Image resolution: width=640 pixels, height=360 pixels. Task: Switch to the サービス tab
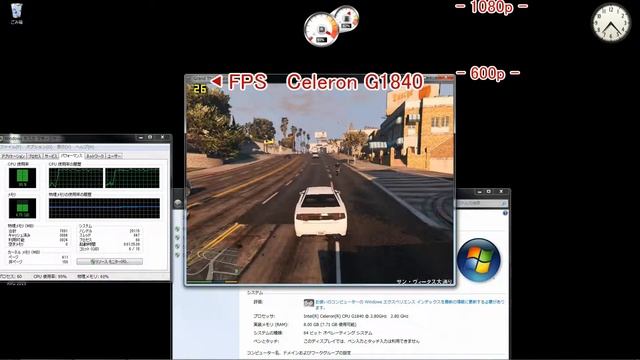tap(51, 156)
